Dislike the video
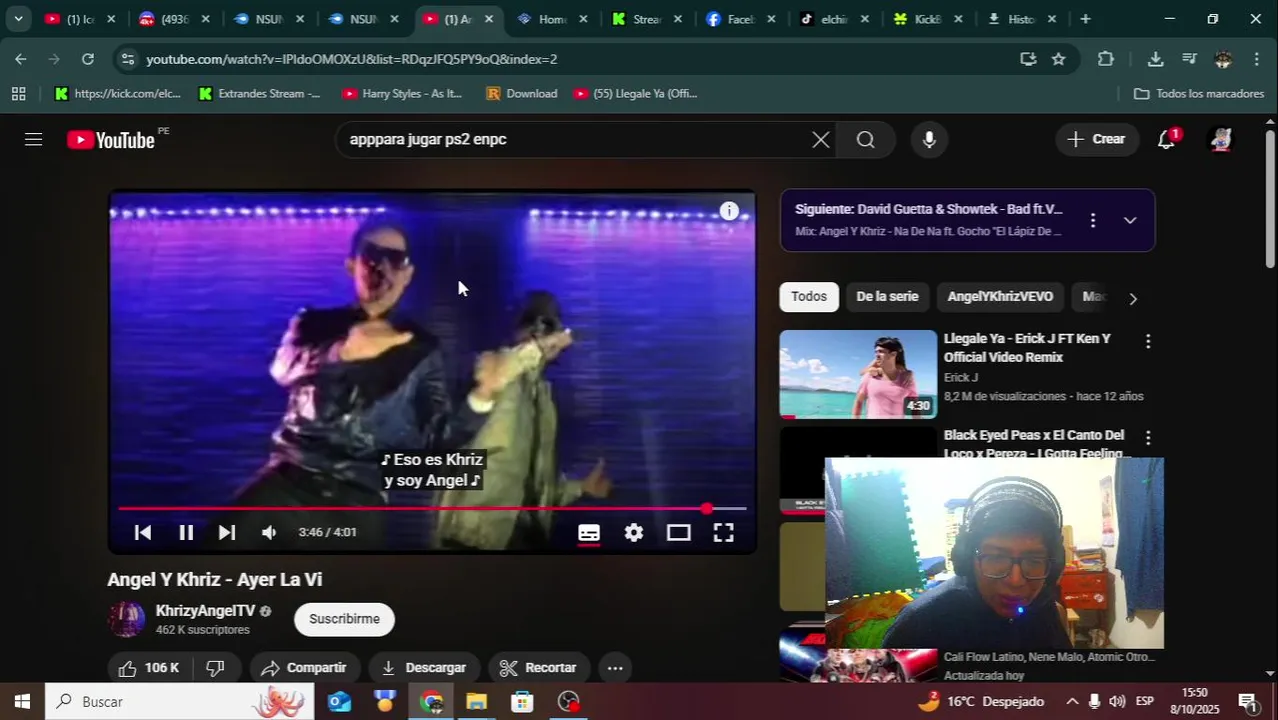The height and width of the screenshot is (720, 1278). 216,668
